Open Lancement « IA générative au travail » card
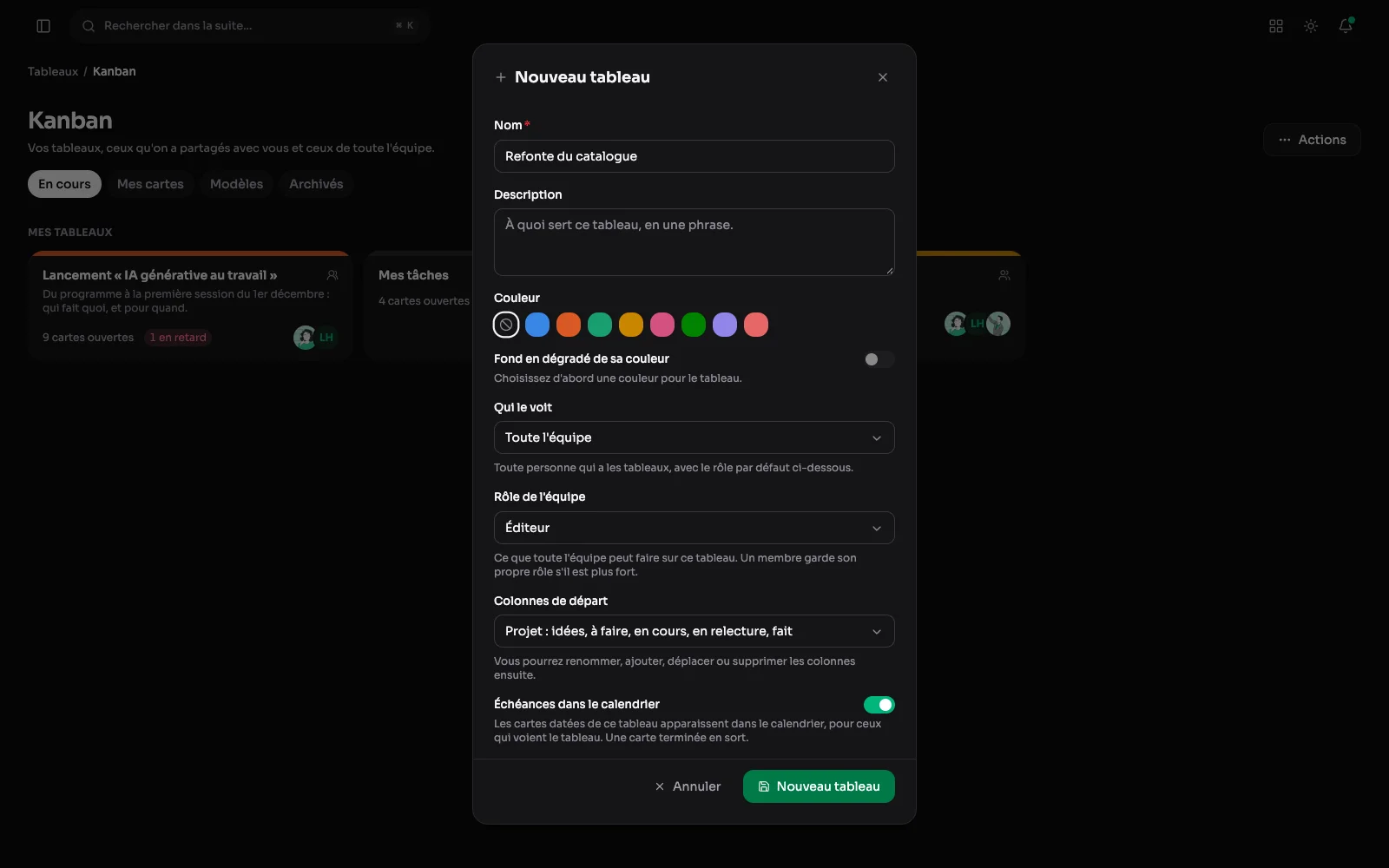 (x=189, y=305)
